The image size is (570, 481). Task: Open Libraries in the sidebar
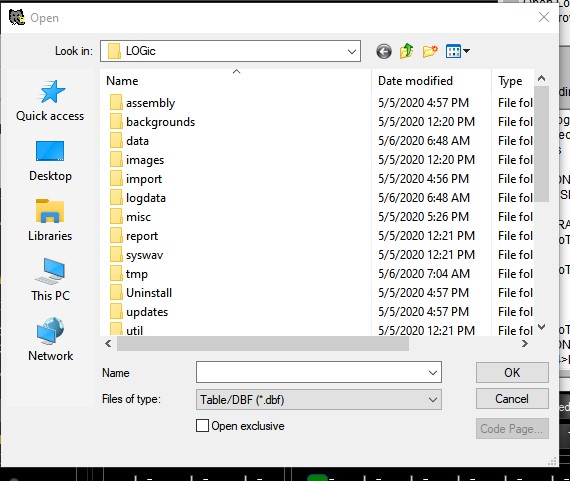click(50, 220)
